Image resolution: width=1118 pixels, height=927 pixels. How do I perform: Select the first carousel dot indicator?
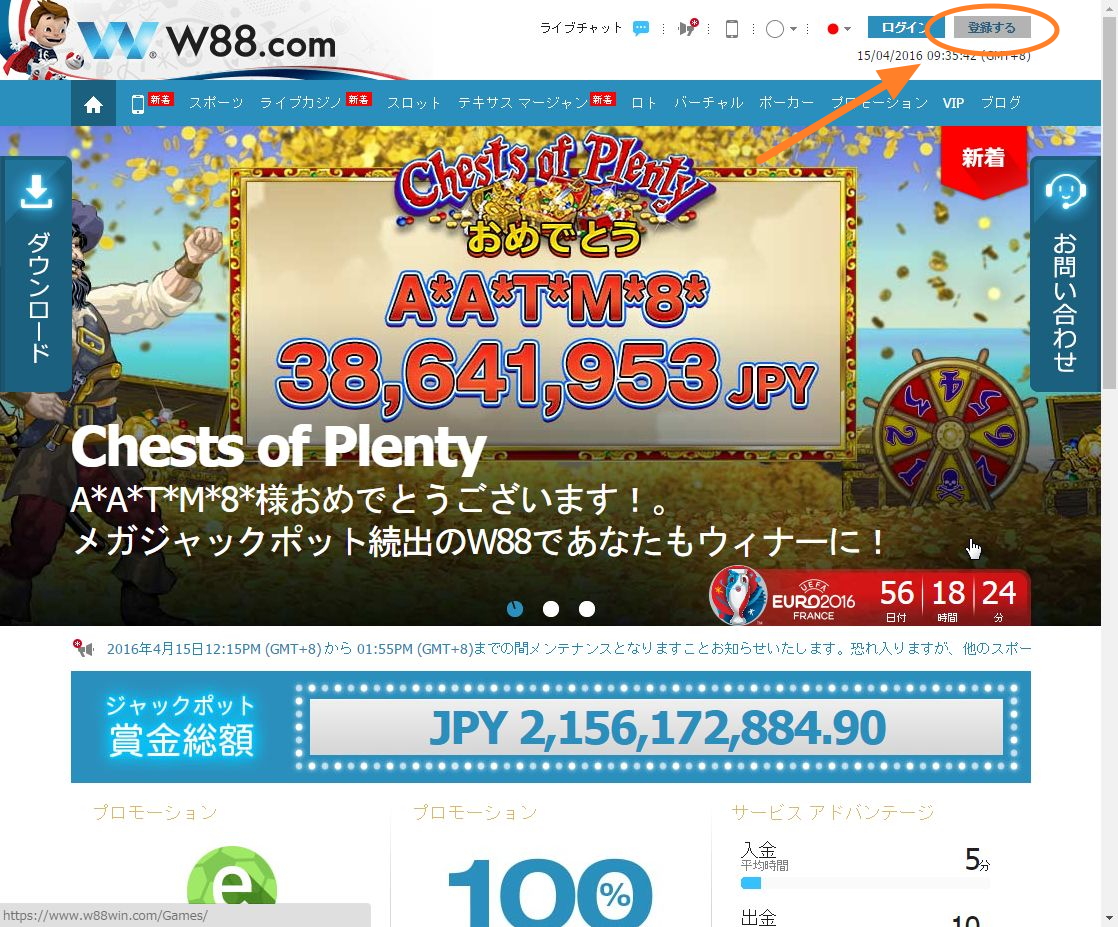pos(515,609)
